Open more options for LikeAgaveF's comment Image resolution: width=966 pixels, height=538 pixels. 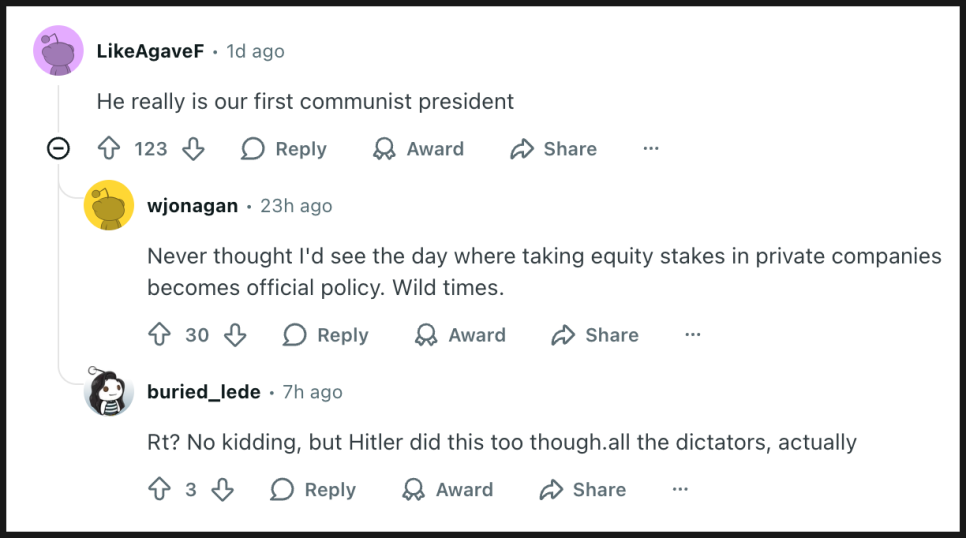point(651,149)
